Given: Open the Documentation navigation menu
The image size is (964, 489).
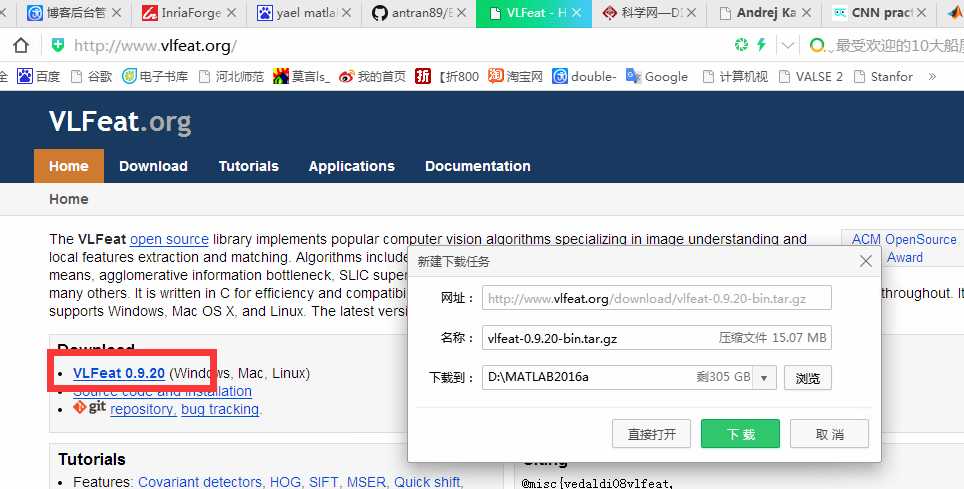Looking at the screenshot, I should coord(478,166).
